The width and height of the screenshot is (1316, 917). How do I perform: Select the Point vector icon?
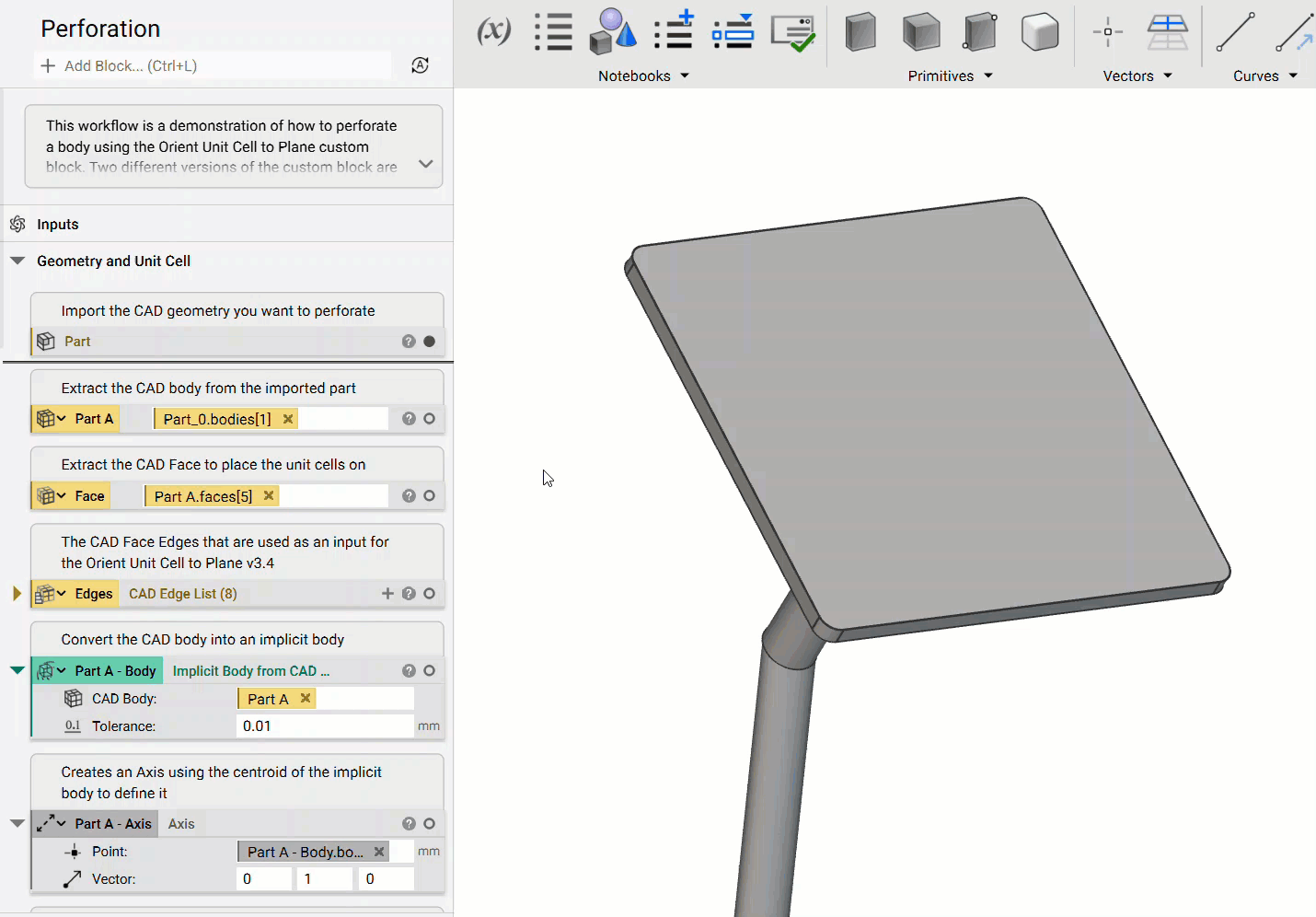click(x=1108, y=32)
